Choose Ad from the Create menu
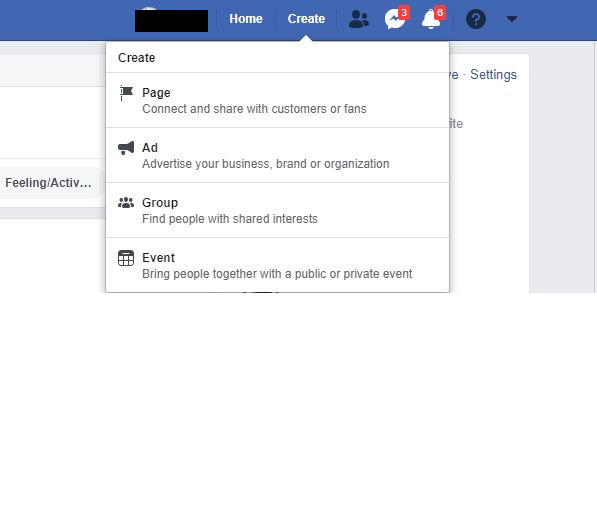597x530 pixels. pos(277,155)
